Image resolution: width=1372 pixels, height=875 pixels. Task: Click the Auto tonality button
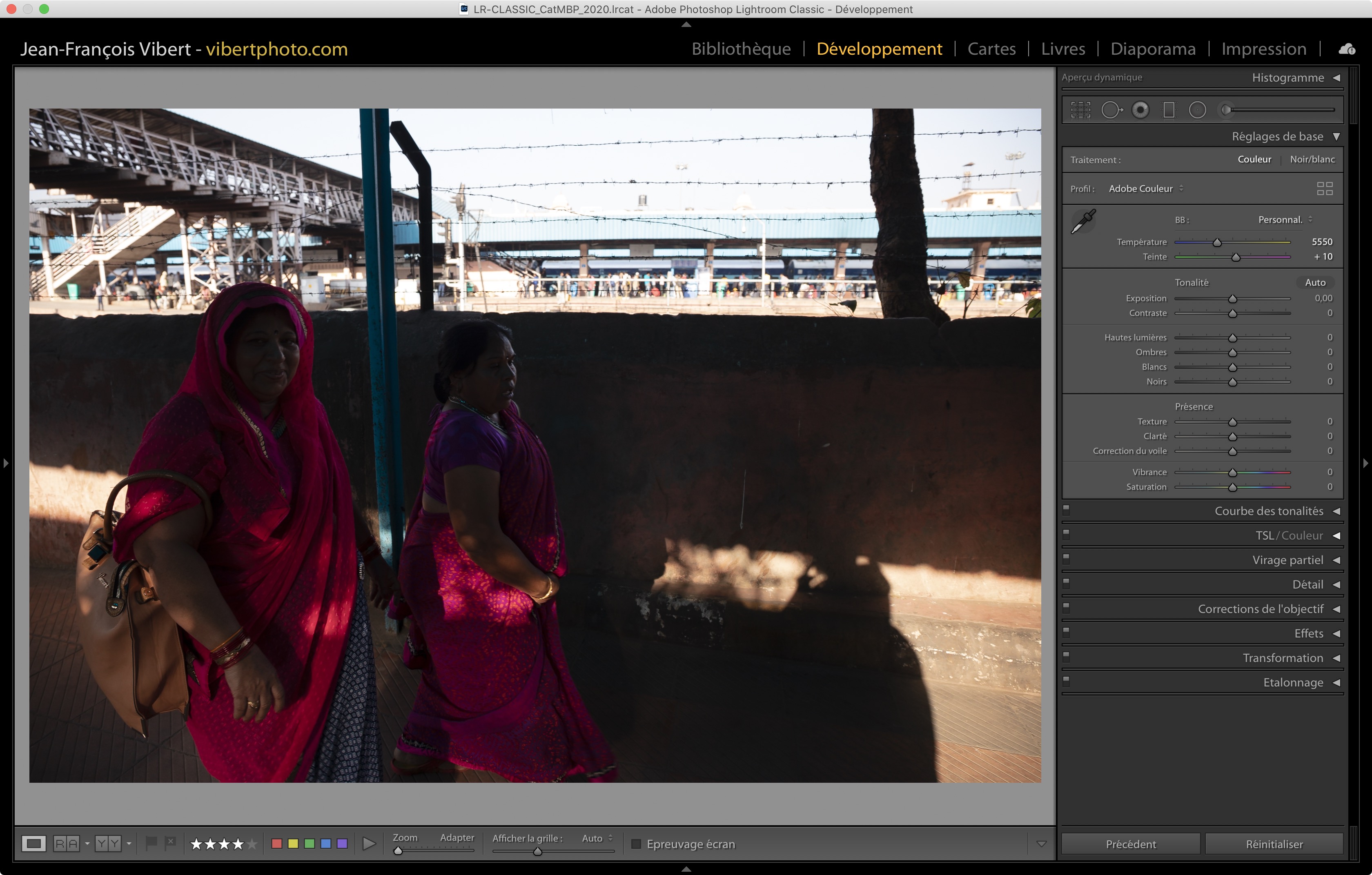1315,282
